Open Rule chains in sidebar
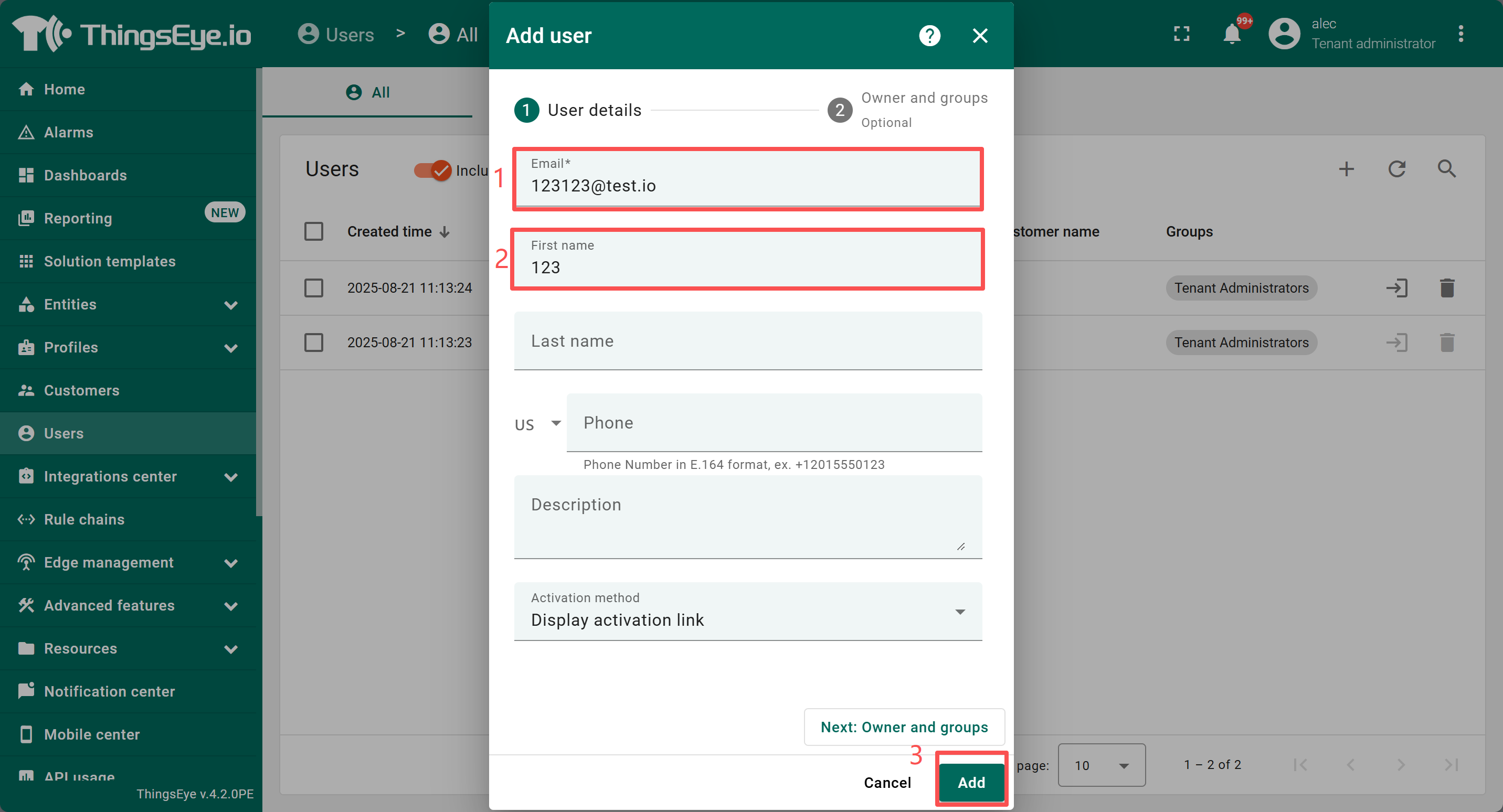Image resolution: width=1503 pixels, height=812 pixels. tap(84, 519)
